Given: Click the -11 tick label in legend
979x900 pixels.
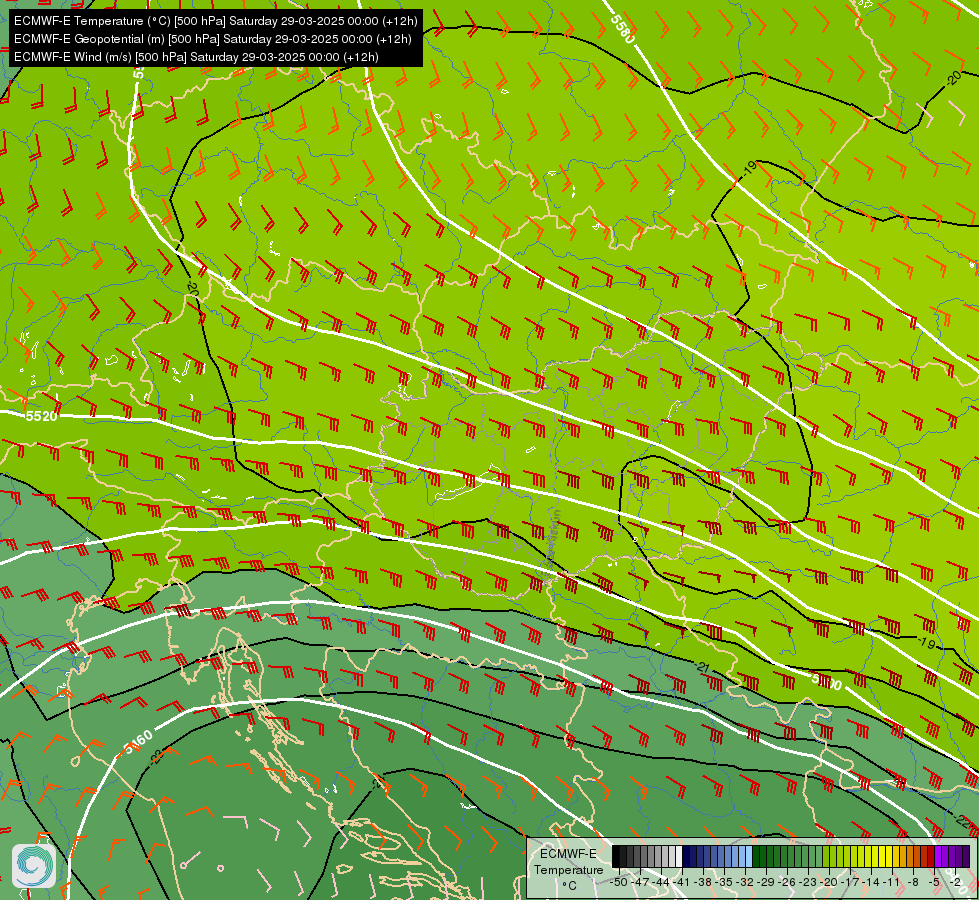Looking at the screenshot, I should pyautogui.click(x=892, y=882).
